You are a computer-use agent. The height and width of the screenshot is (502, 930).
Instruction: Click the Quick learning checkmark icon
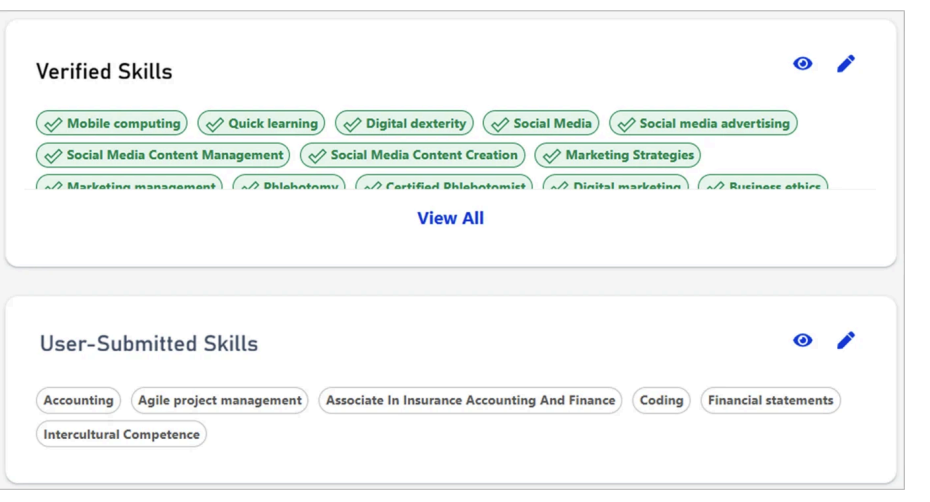pos(214,124)
